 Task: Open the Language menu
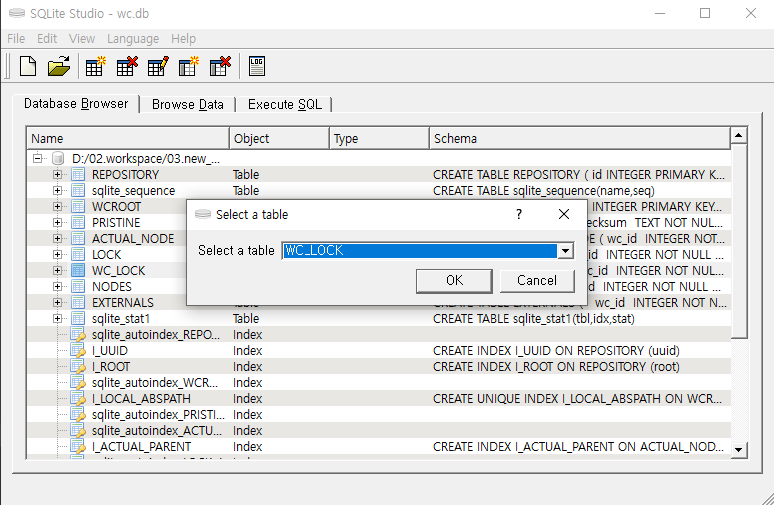coord(133,39)
